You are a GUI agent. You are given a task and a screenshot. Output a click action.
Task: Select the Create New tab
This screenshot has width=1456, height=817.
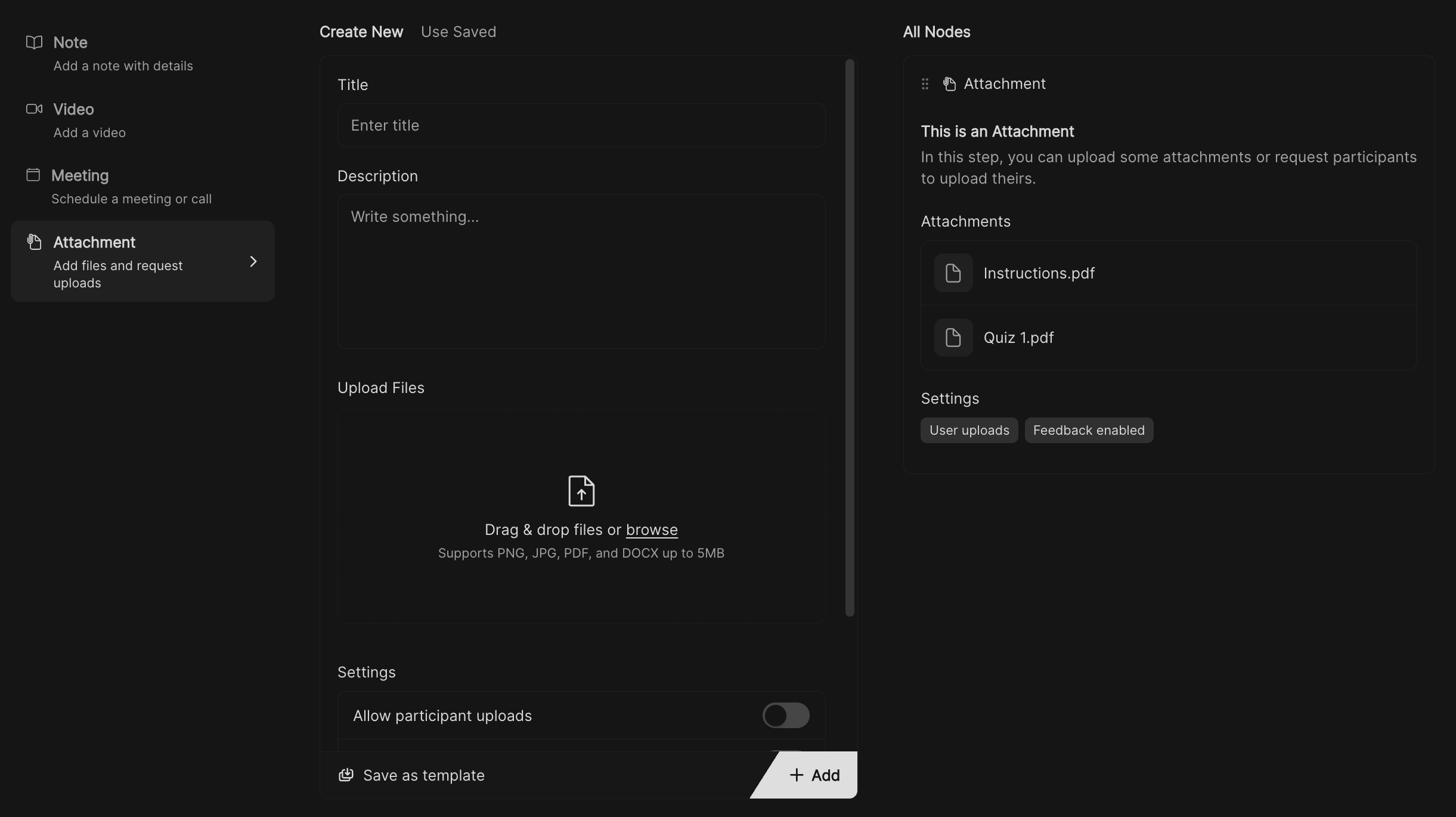[x=361, y=32]
